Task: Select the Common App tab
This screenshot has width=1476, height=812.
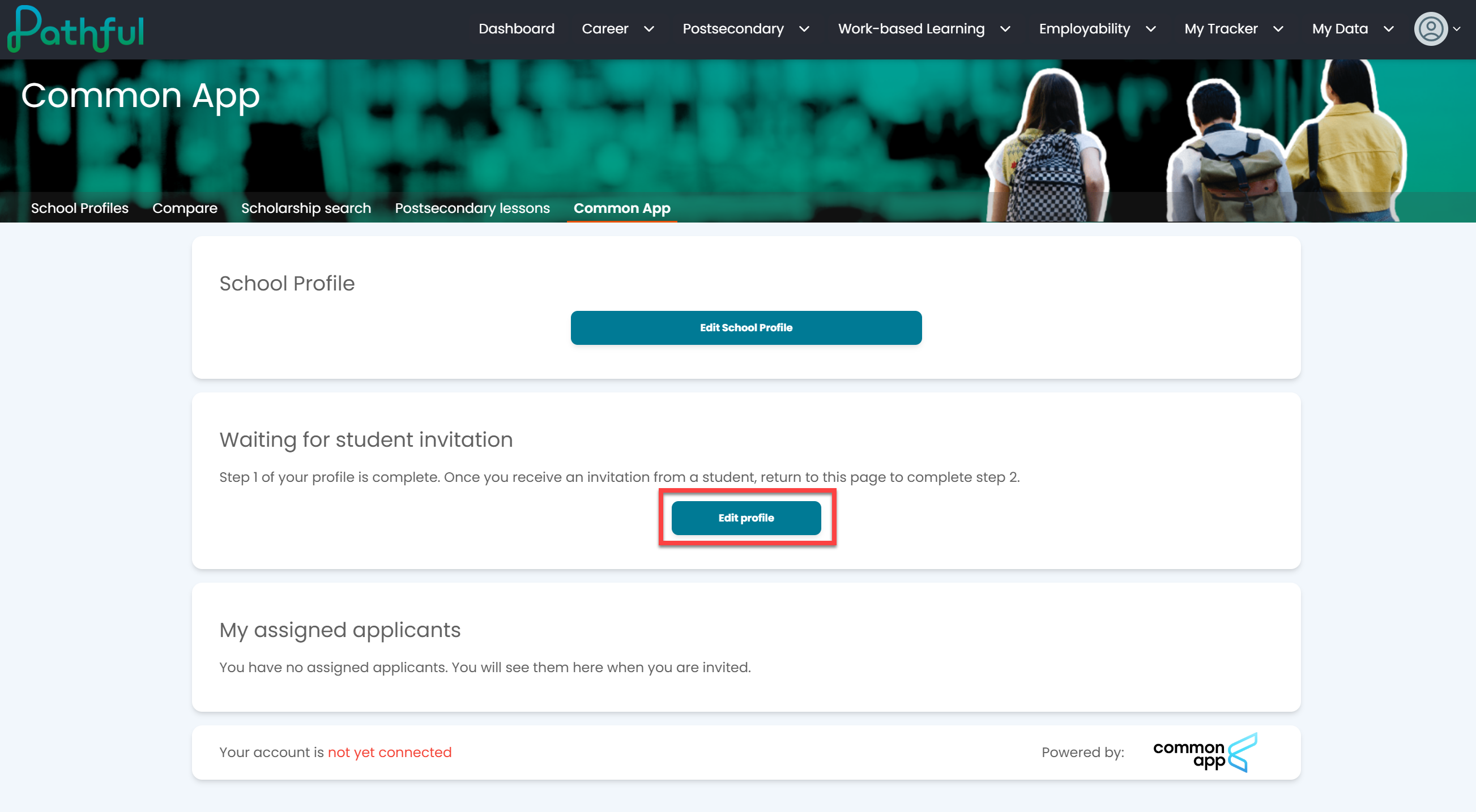Action: point(622,208)
